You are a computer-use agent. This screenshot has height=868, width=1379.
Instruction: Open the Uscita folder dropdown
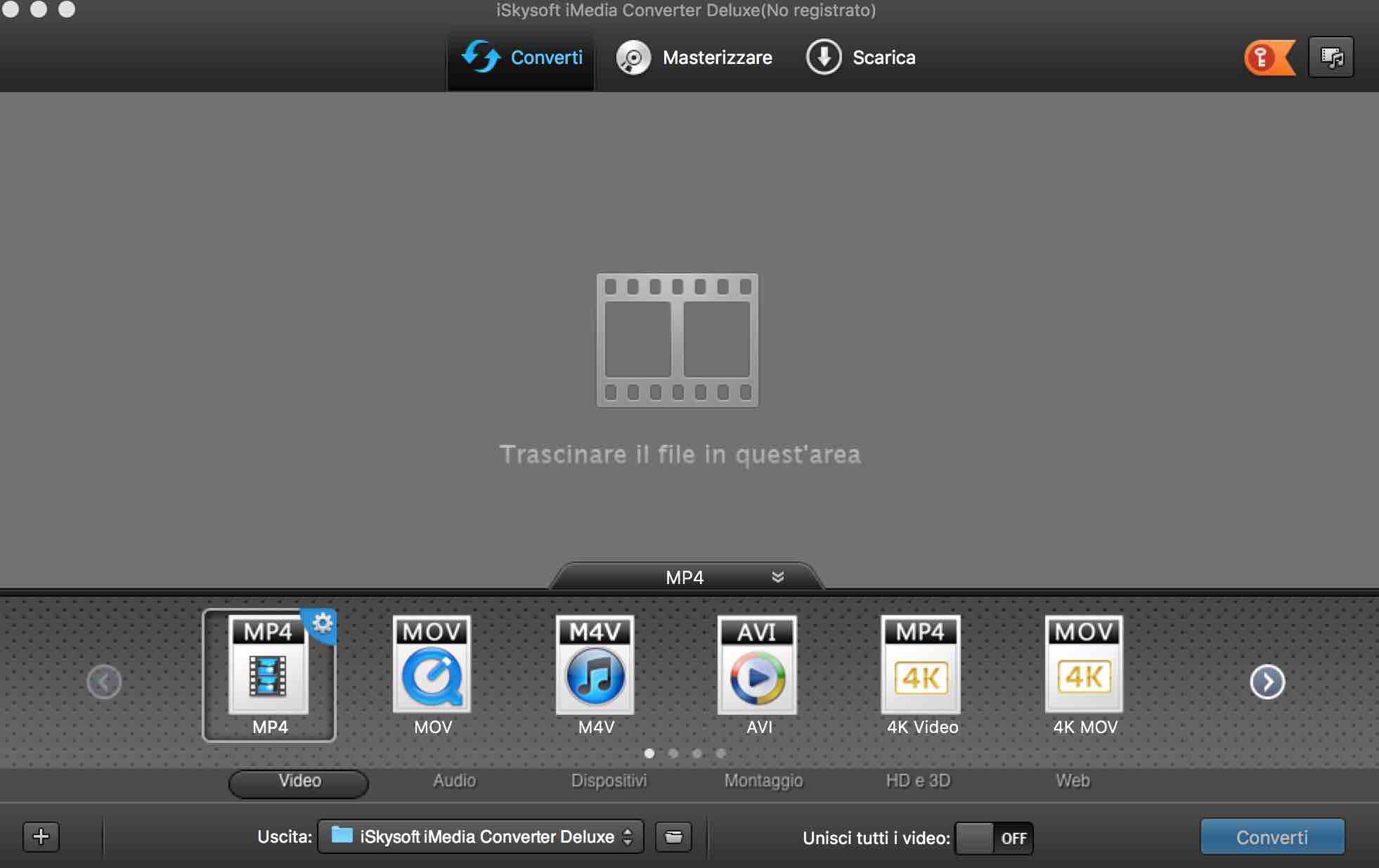point(481,836)
